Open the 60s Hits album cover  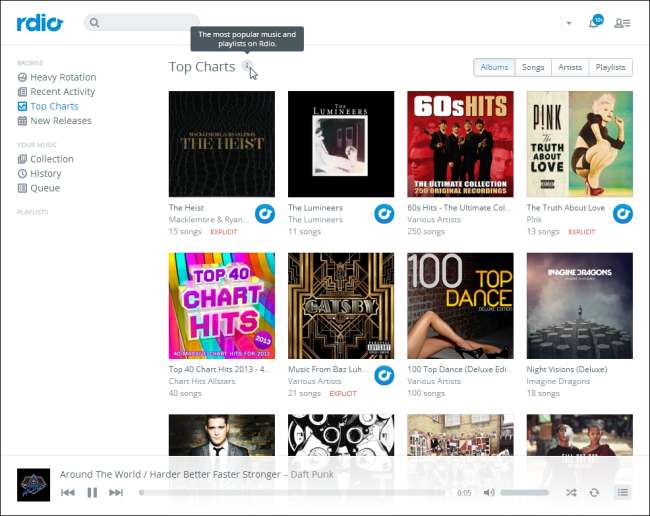point(460,144)
